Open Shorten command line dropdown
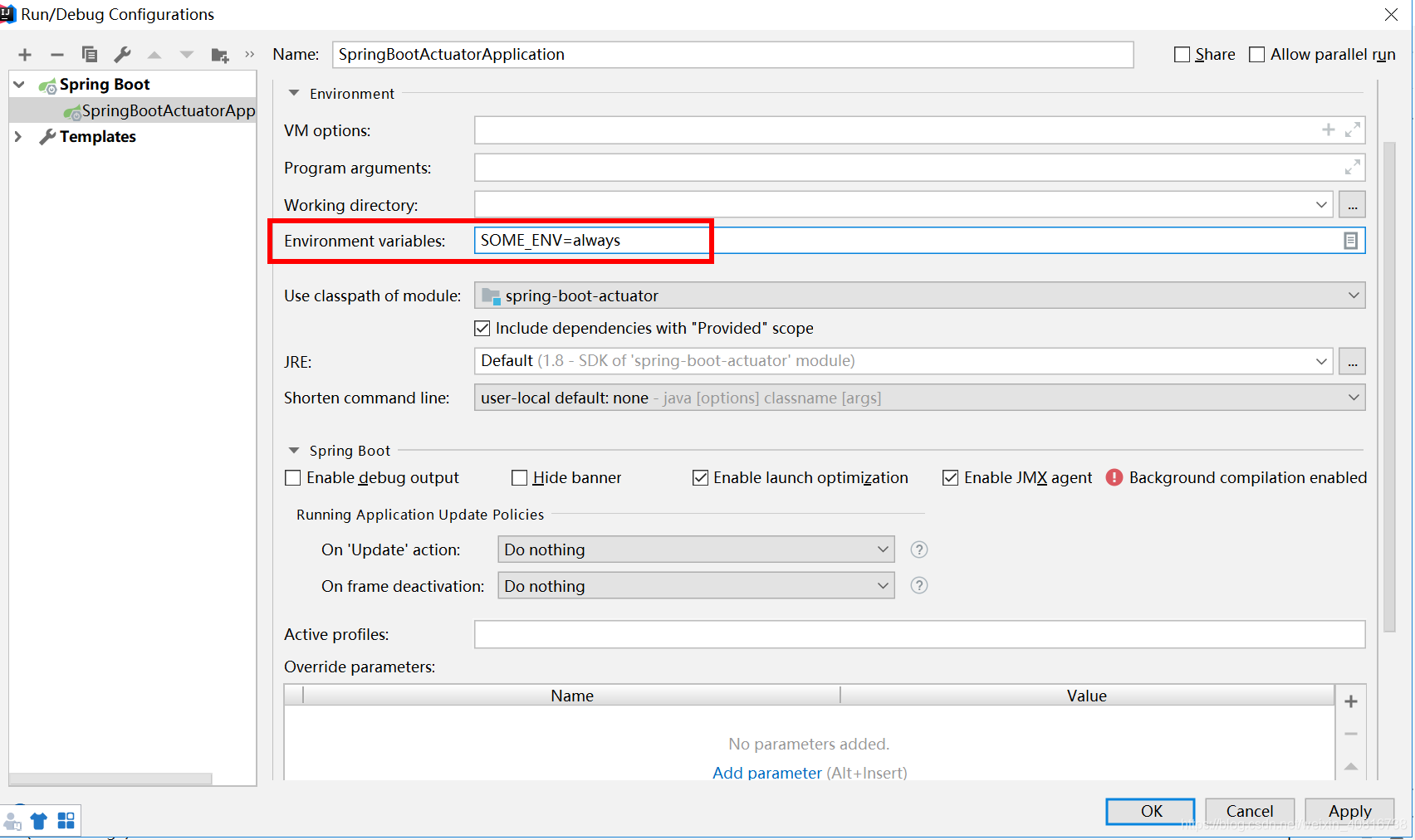 point(1354,398)
